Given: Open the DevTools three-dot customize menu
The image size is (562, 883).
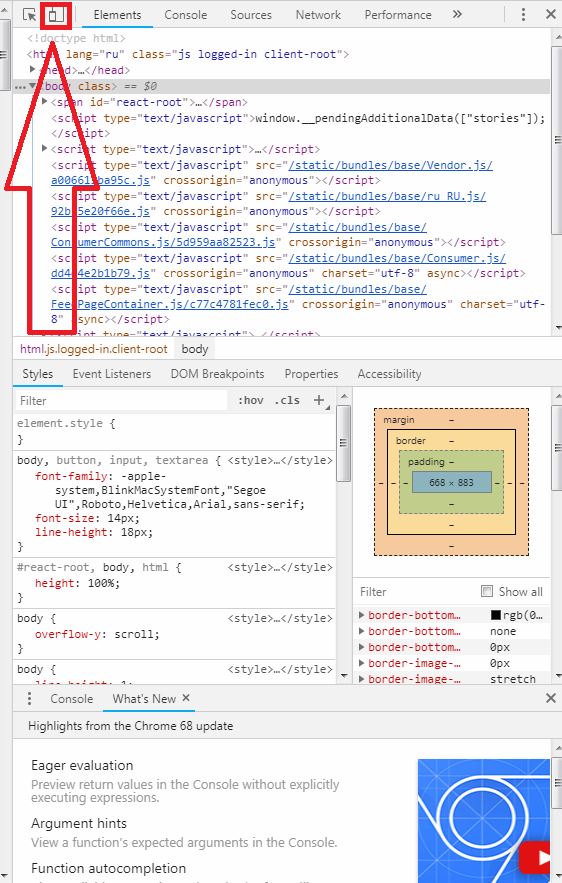Looking at the screenshot, I should click(x=523, y=15).
